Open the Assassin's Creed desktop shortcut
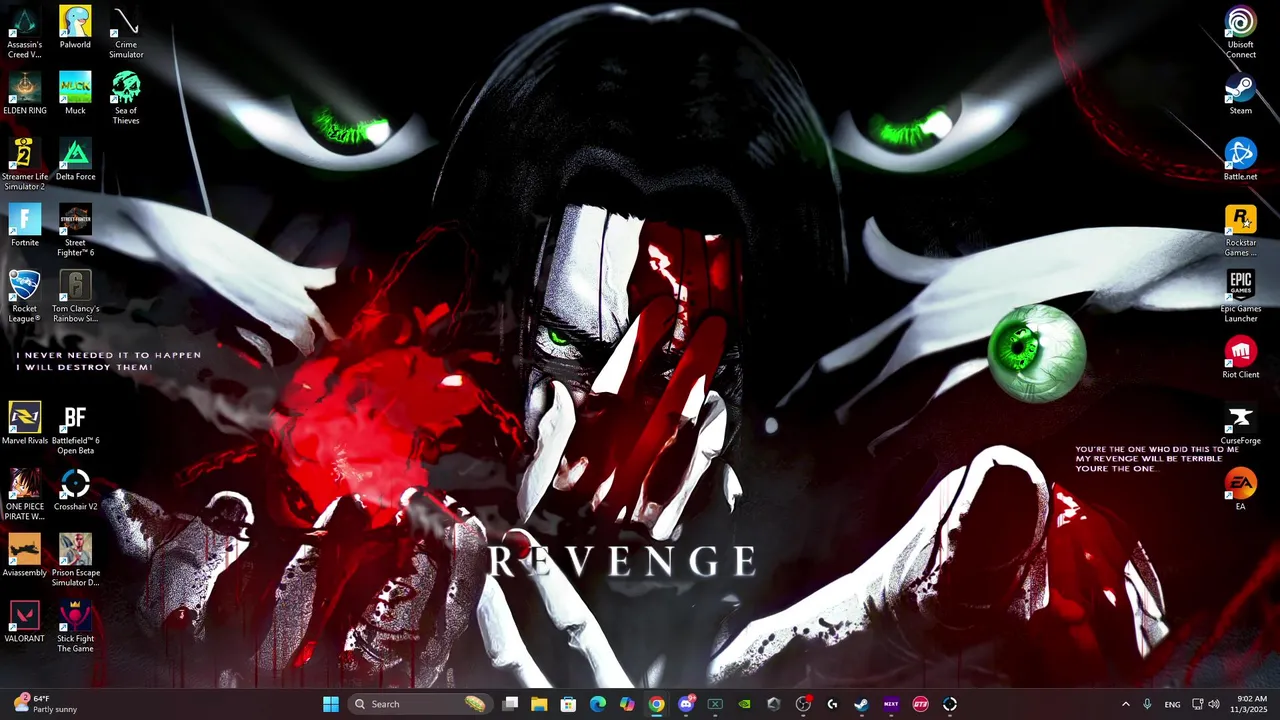Image resolution: width=1280 pixels, height=720 pixels. tap(25, 32)
